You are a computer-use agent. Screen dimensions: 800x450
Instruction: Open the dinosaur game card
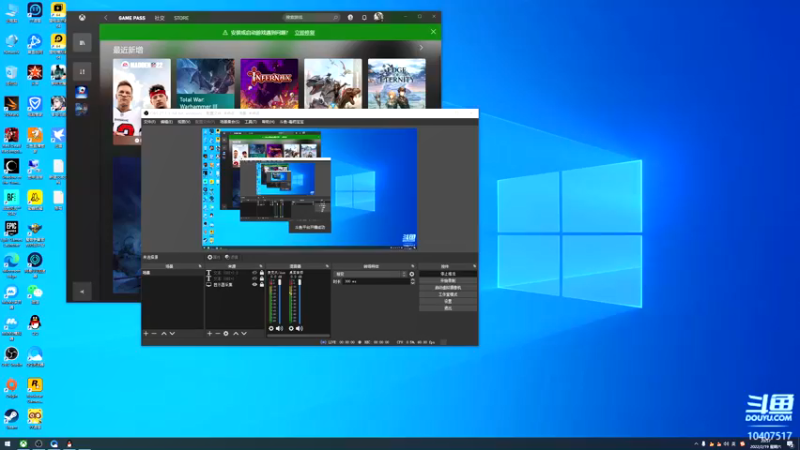333,84
